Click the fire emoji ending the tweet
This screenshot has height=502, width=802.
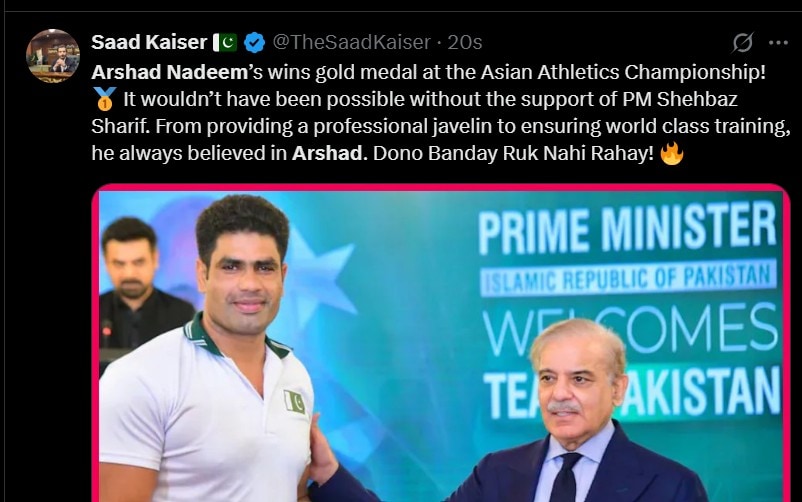672,156
